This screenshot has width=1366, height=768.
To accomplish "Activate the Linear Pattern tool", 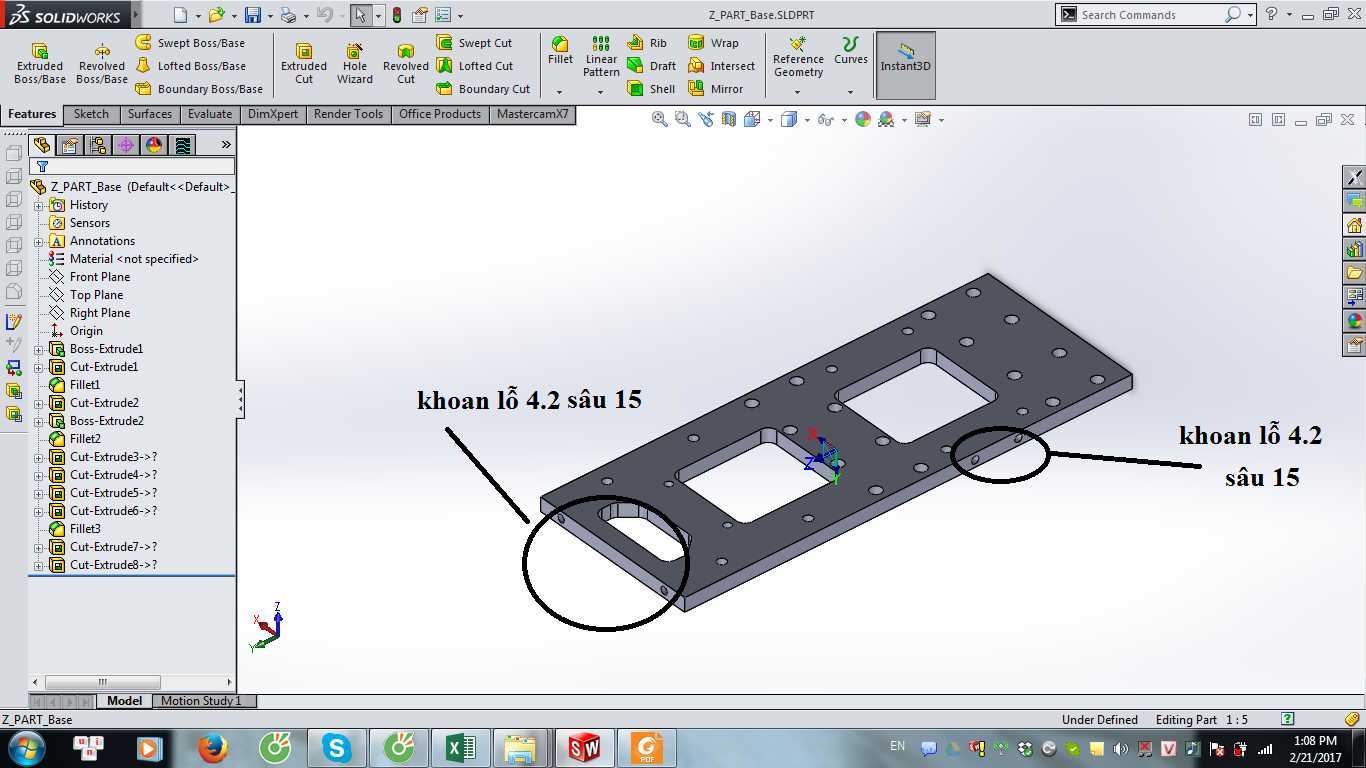I will click(601, 57).
